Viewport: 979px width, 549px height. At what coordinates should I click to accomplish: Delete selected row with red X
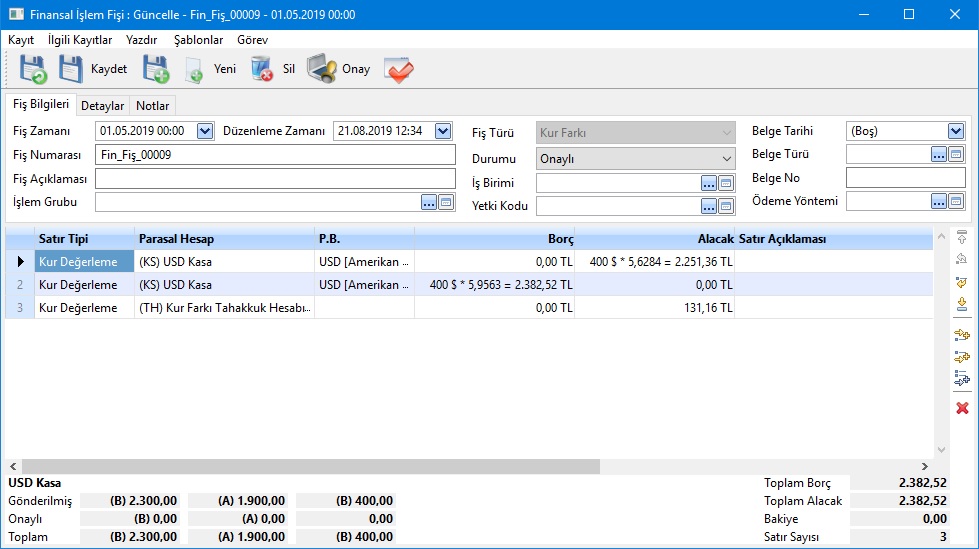click(962, 408)
